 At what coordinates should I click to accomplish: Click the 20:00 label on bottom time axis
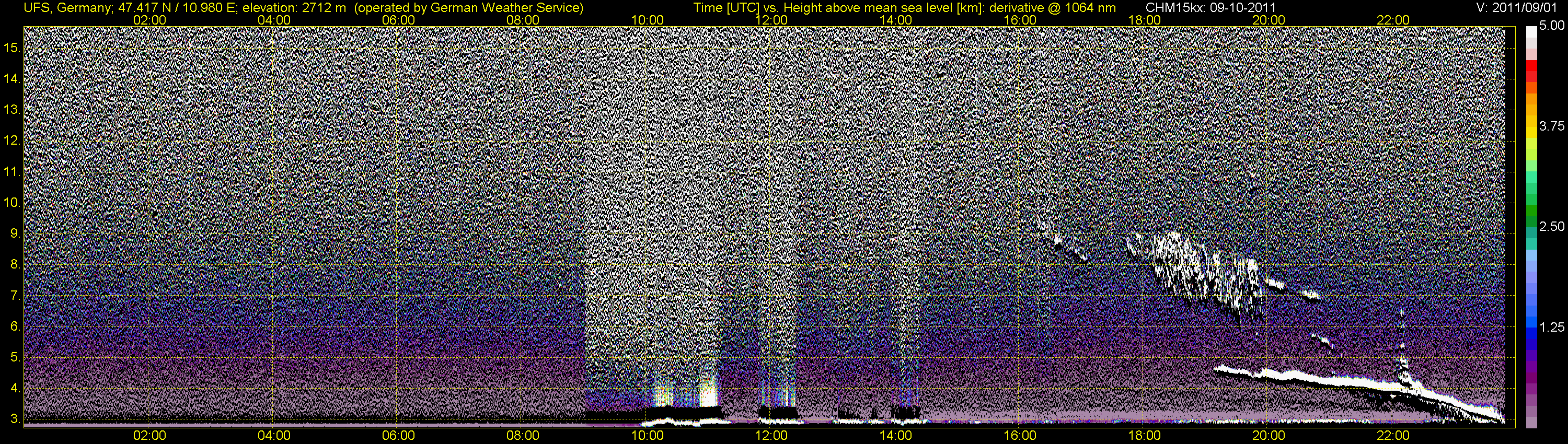click(1269, 436)
